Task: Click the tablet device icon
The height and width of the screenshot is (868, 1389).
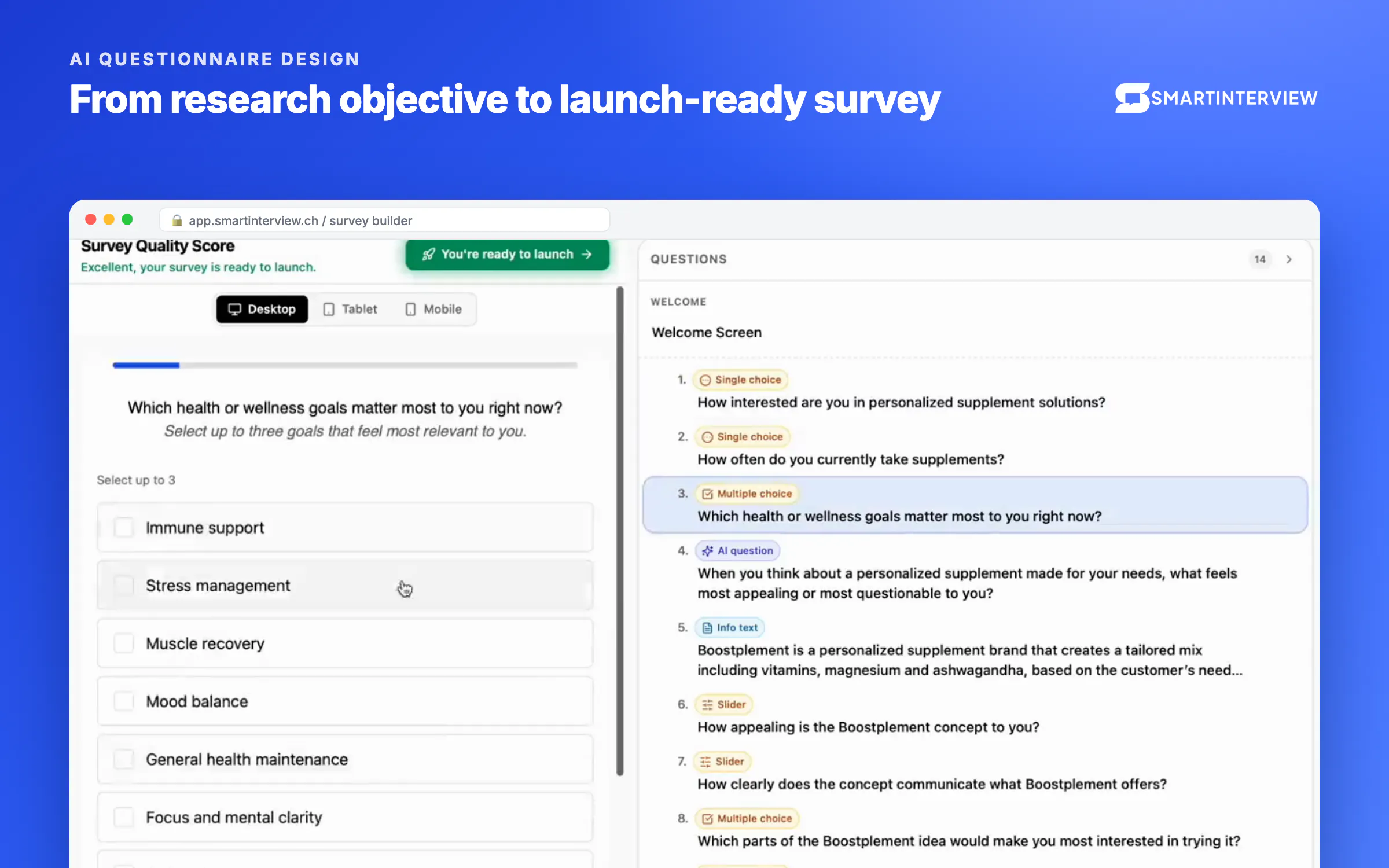Action: (329, 310)
